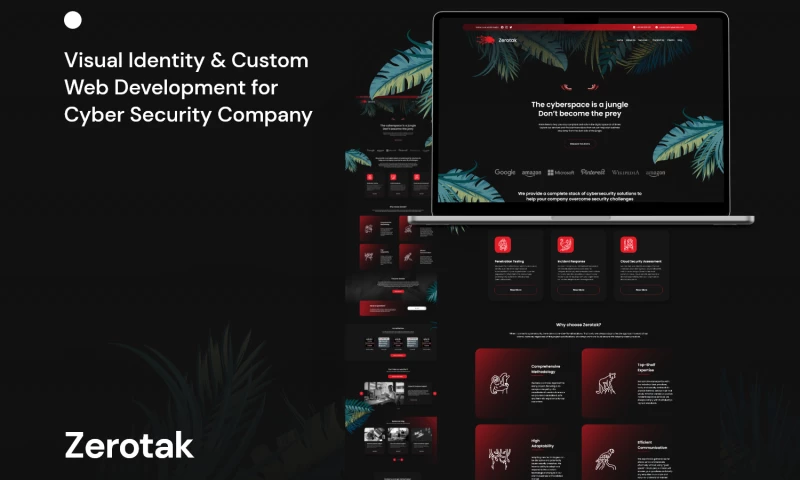
Task: Open the Twitter icon in red top bar
Action: [x=511, y=27]
